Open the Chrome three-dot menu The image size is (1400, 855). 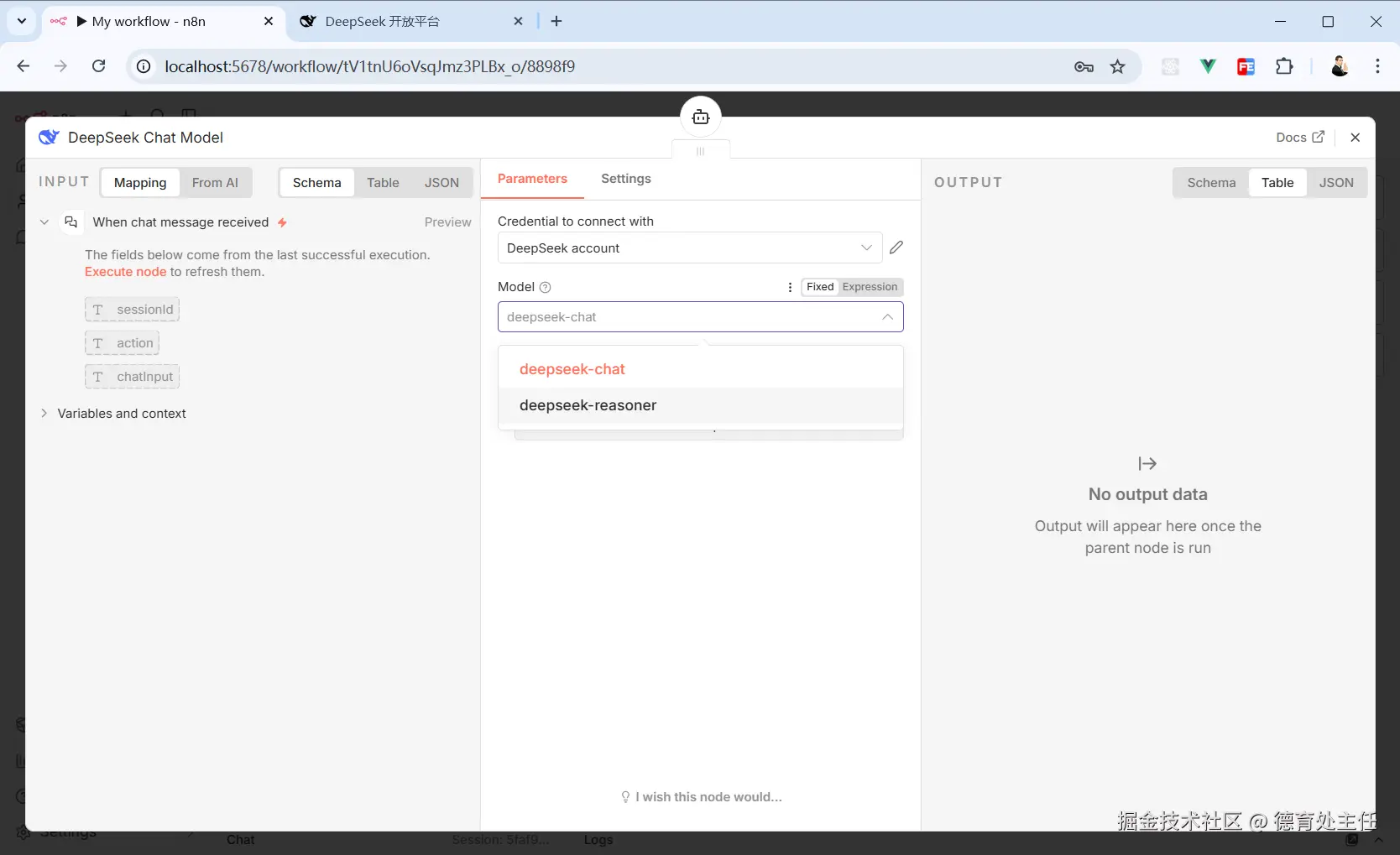click(x=1377, y=66)
